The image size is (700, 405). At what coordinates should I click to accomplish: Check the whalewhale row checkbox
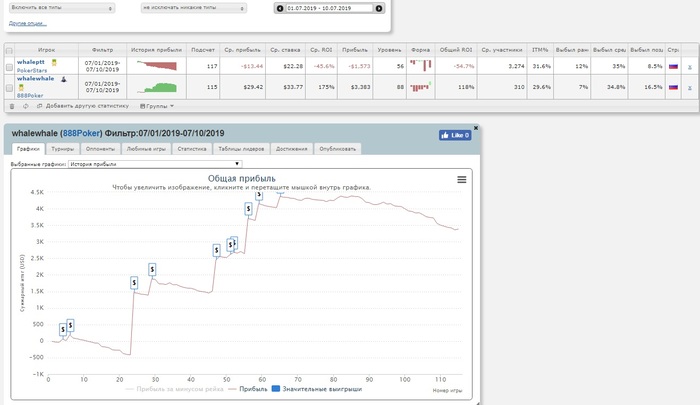click(x=9, y=88)
